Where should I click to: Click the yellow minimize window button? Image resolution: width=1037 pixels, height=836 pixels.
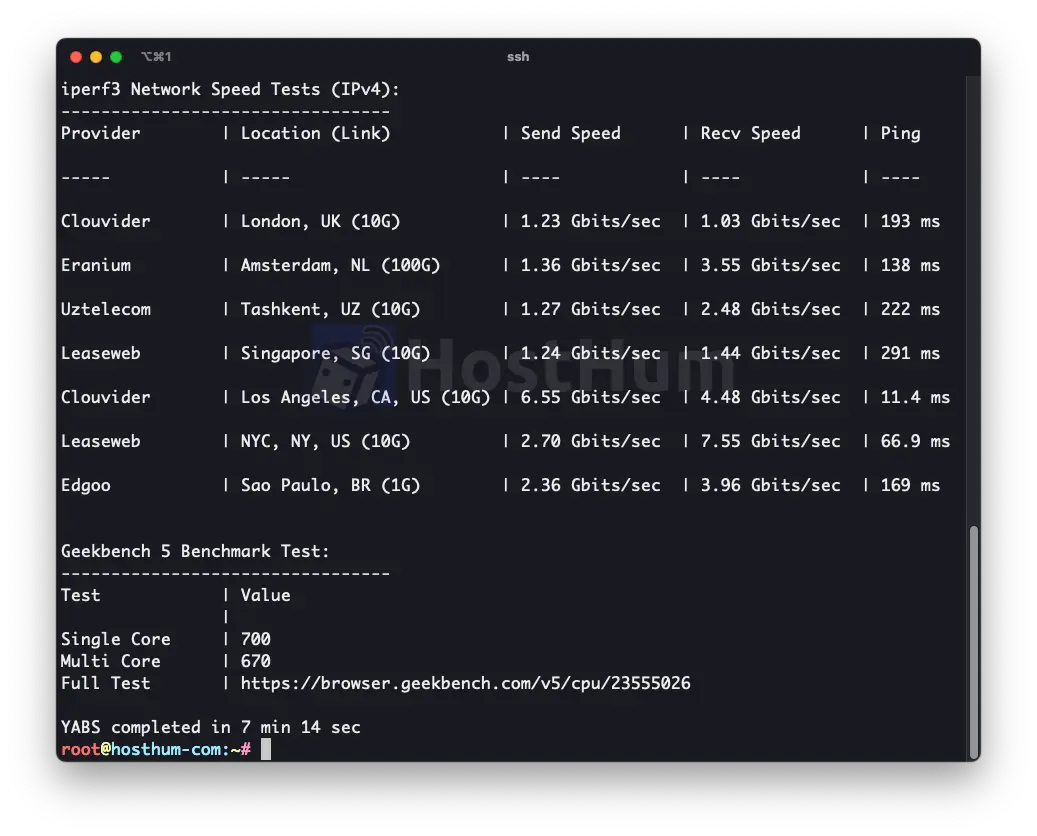tap(96, 57)
